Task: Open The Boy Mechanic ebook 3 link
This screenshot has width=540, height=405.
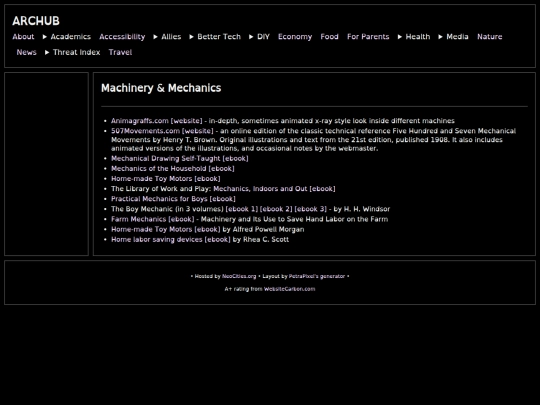Action: 310,209
